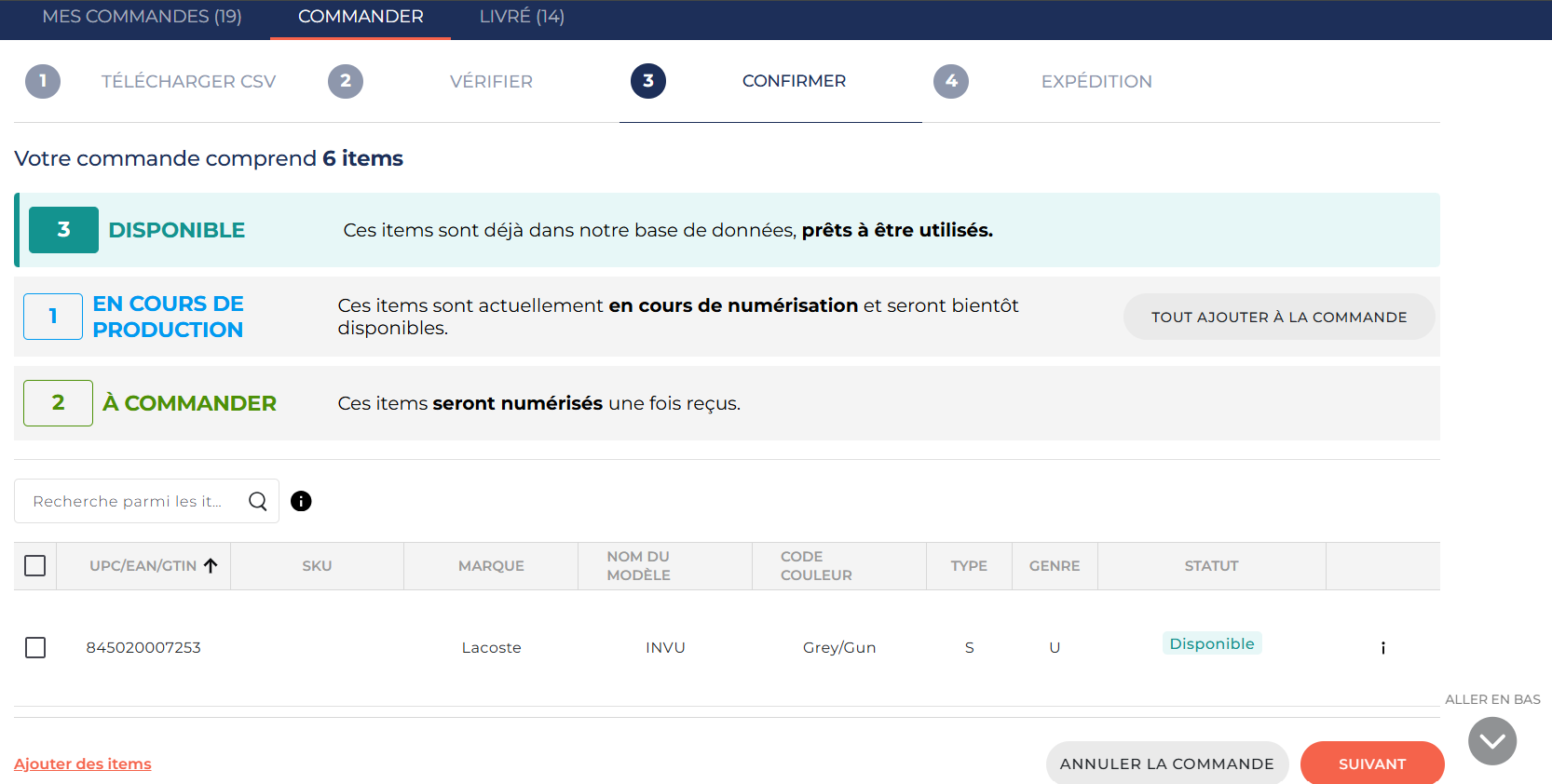Expand the À commander section
The width and height of the screenshot is (1552, 784).
point(189,403)
